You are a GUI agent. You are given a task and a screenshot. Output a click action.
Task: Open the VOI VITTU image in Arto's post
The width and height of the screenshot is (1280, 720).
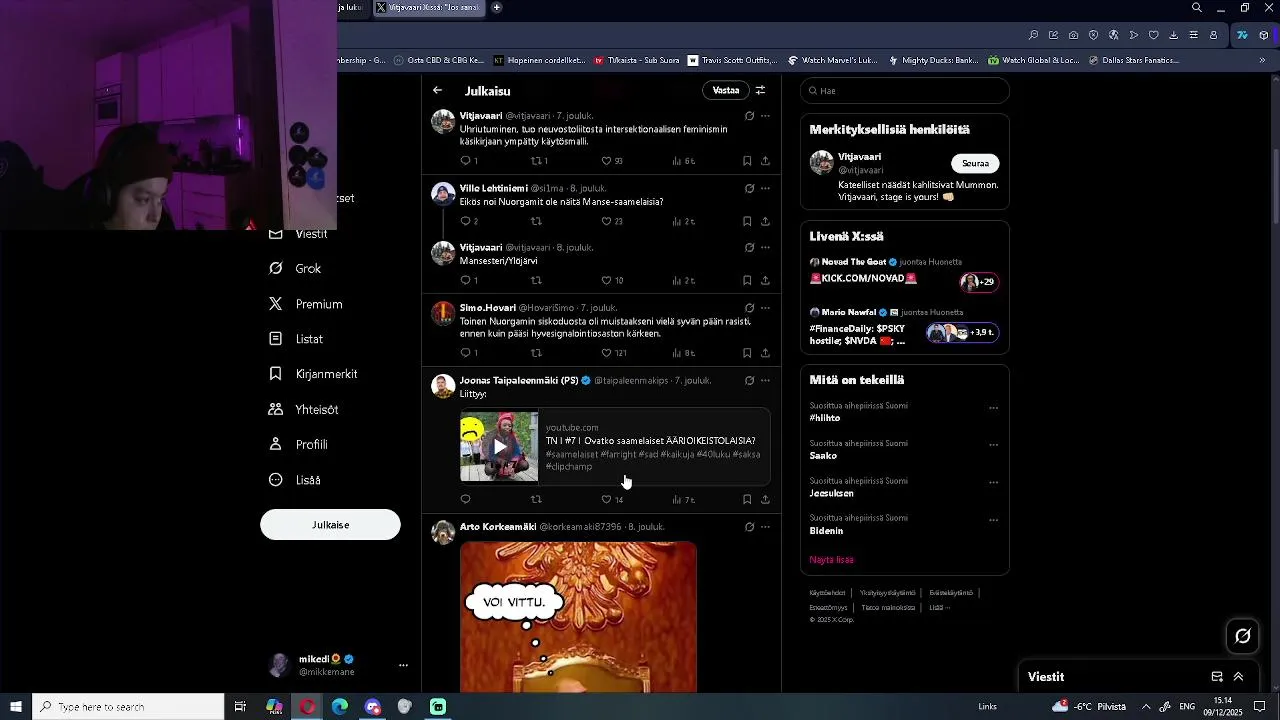(578, 617)
